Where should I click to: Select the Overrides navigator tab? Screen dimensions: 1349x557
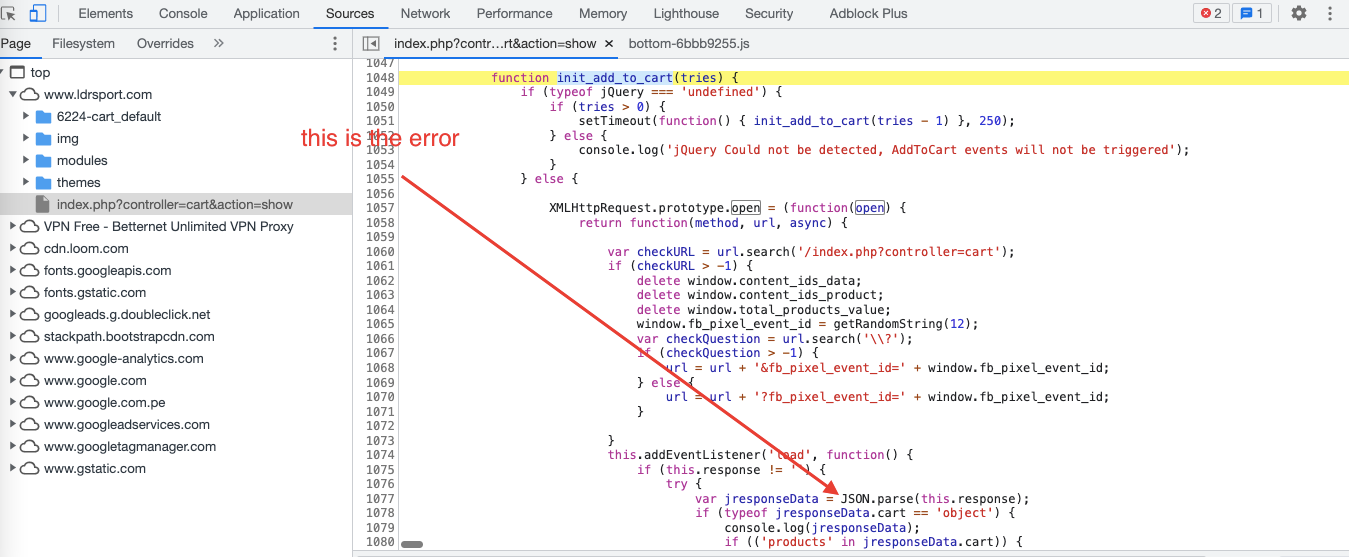click(165, 44)
